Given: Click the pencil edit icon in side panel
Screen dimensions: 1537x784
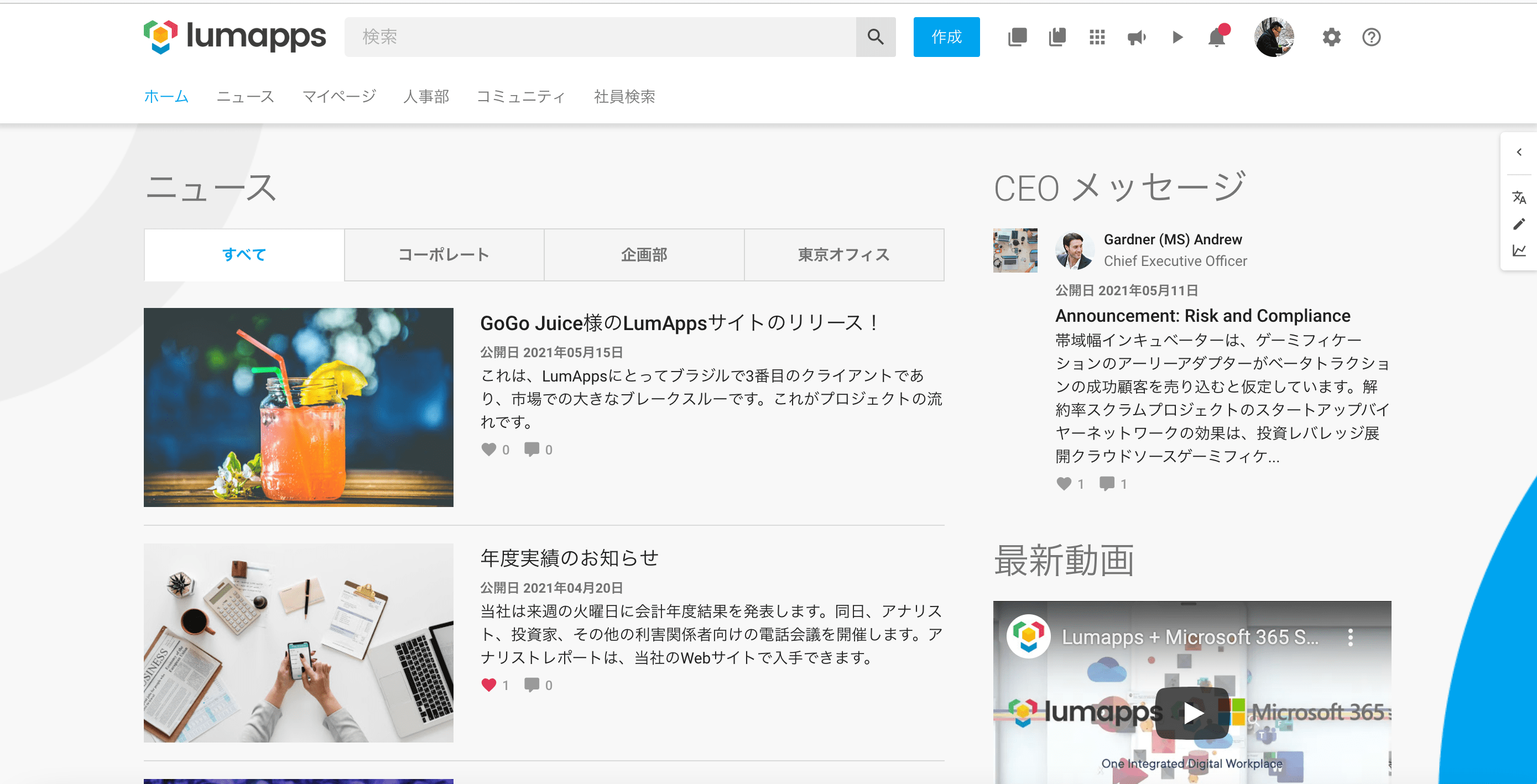Looking at the screenshot, I should (x=1519, y=224).
